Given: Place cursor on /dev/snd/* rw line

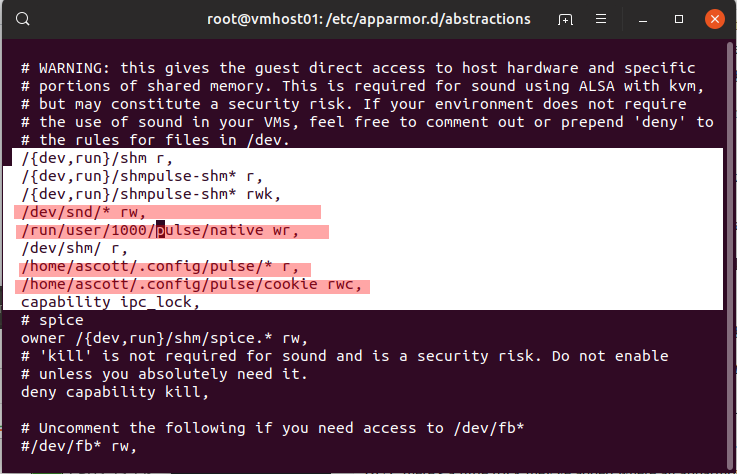Looking at the screenshot, I should pos(84,212).
